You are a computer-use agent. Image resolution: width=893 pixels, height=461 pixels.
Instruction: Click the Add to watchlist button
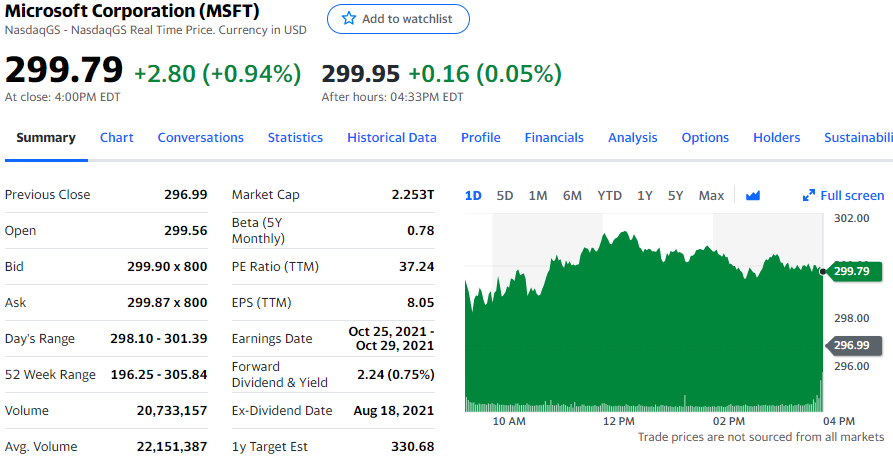pyautogui.click(x=398, y=19)
